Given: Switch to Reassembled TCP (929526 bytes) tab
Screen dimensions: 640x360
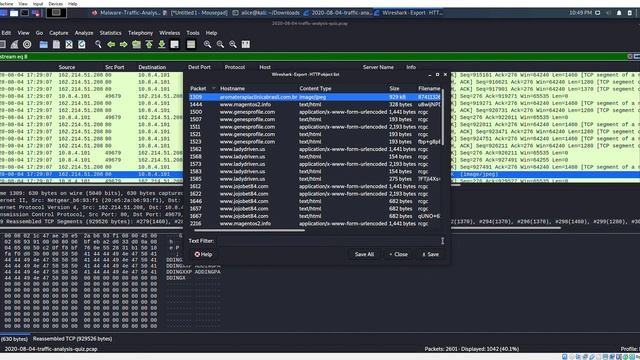Looking at the screenshot, I should pyautogui.click(x=72, y=339).
